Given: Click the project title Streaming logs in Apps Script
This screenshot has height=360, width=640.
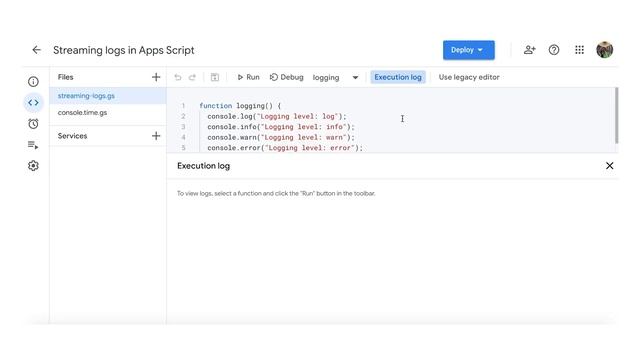Looking at the screenshot, I should click(x=124, y=50).
